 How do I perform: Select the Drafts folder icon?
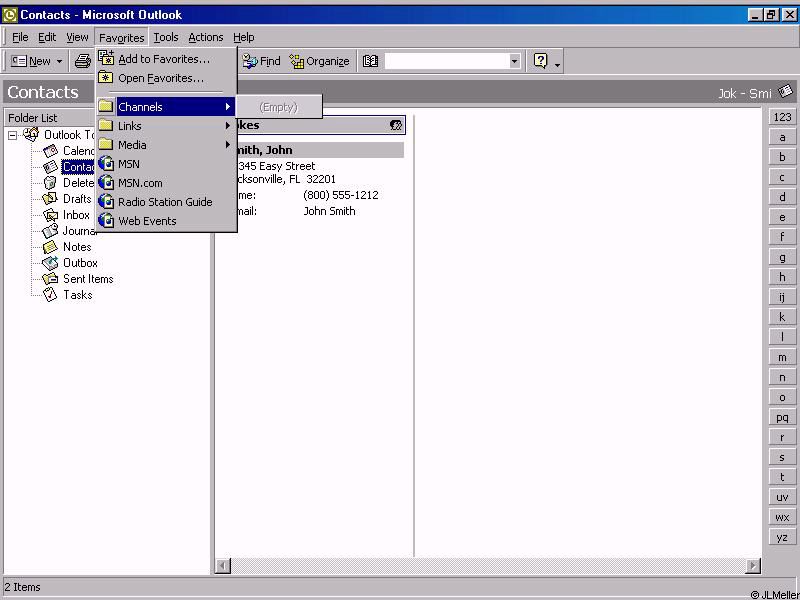pyautogui.click(x=50, y=198)
